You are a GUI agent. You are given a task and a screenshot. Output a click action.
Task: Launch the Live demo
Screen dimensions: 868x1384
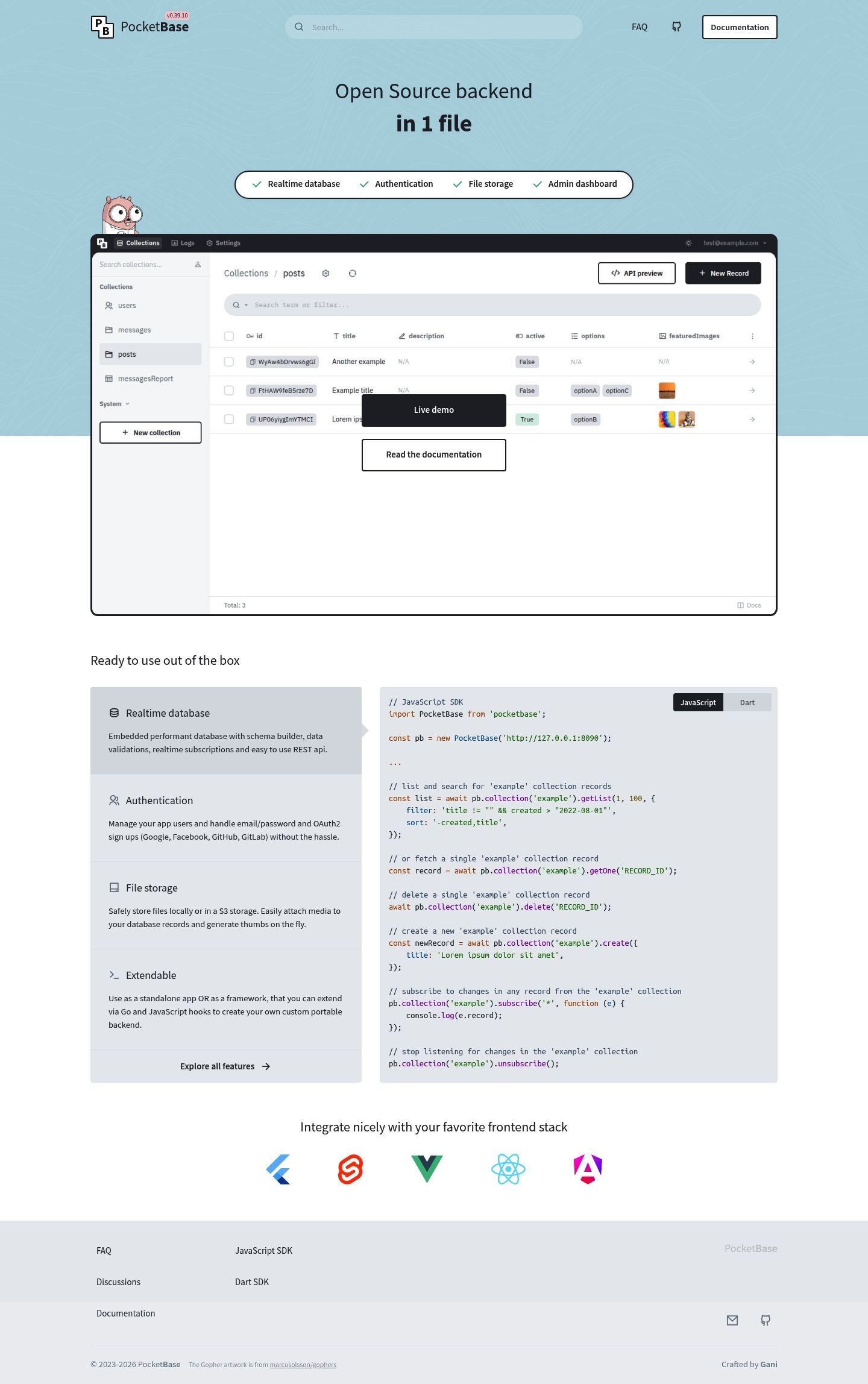[x=434, y=410]
